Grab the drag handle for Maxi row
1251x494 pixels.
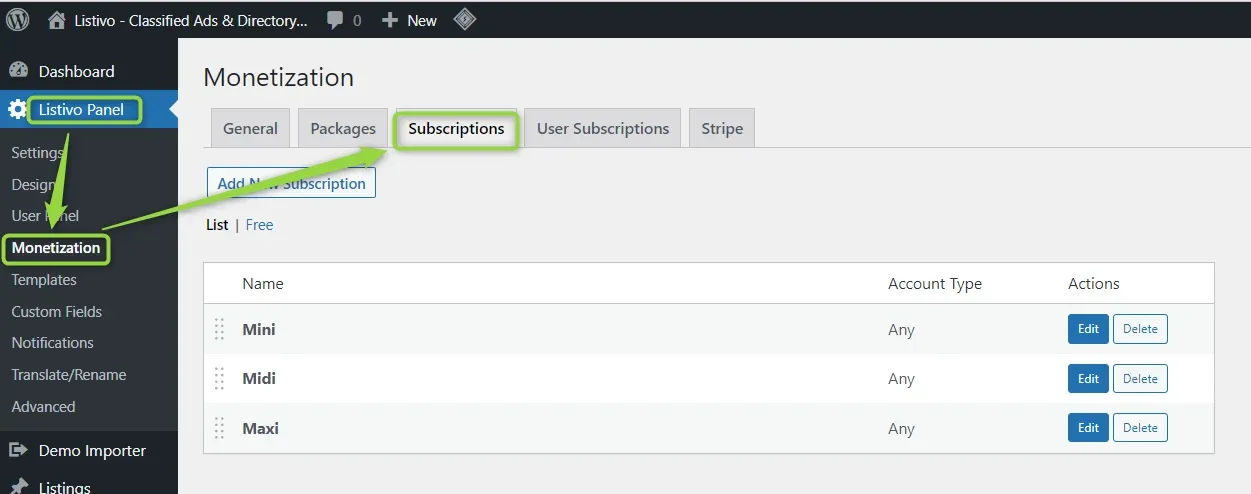(219, 428)
